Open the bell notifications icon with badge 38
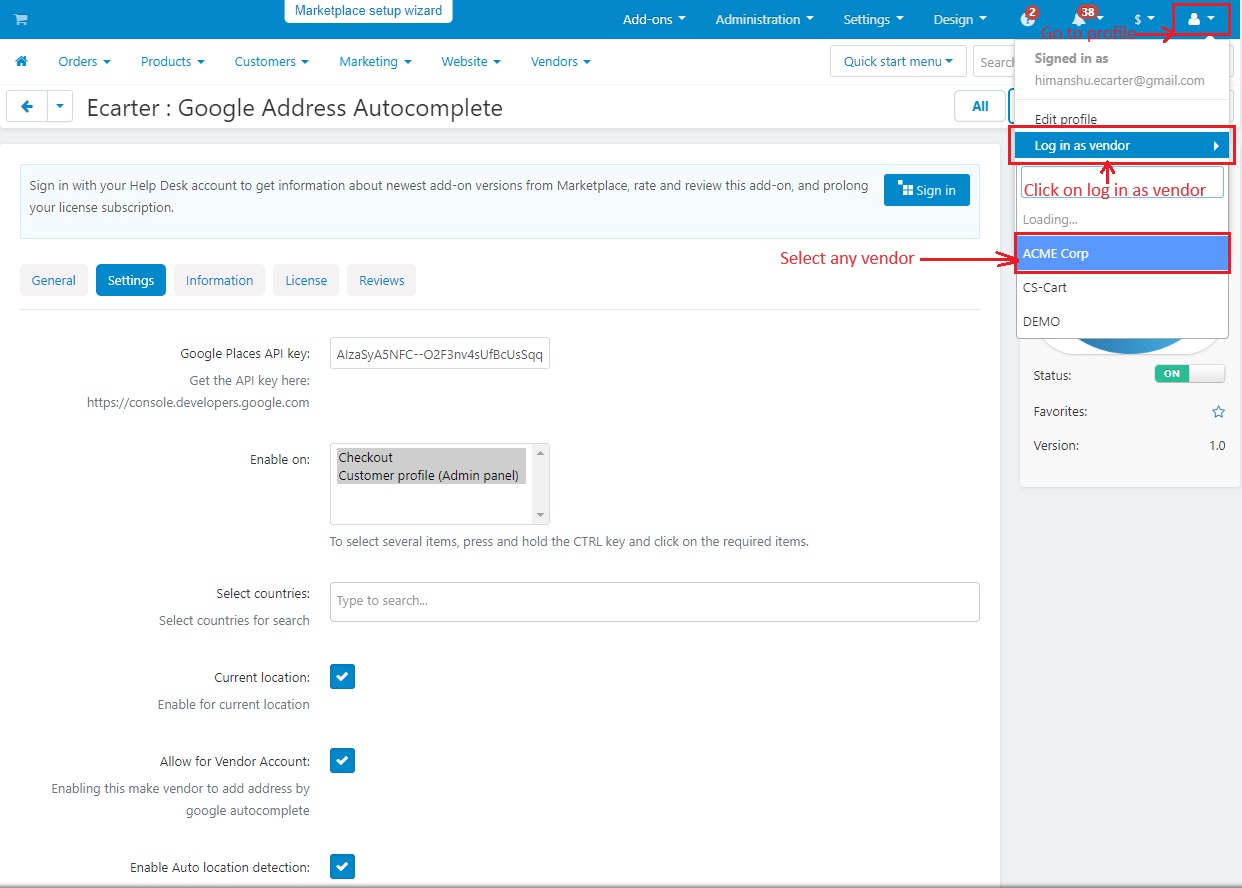The image size is (1242, 888). tap(1079, 19)
